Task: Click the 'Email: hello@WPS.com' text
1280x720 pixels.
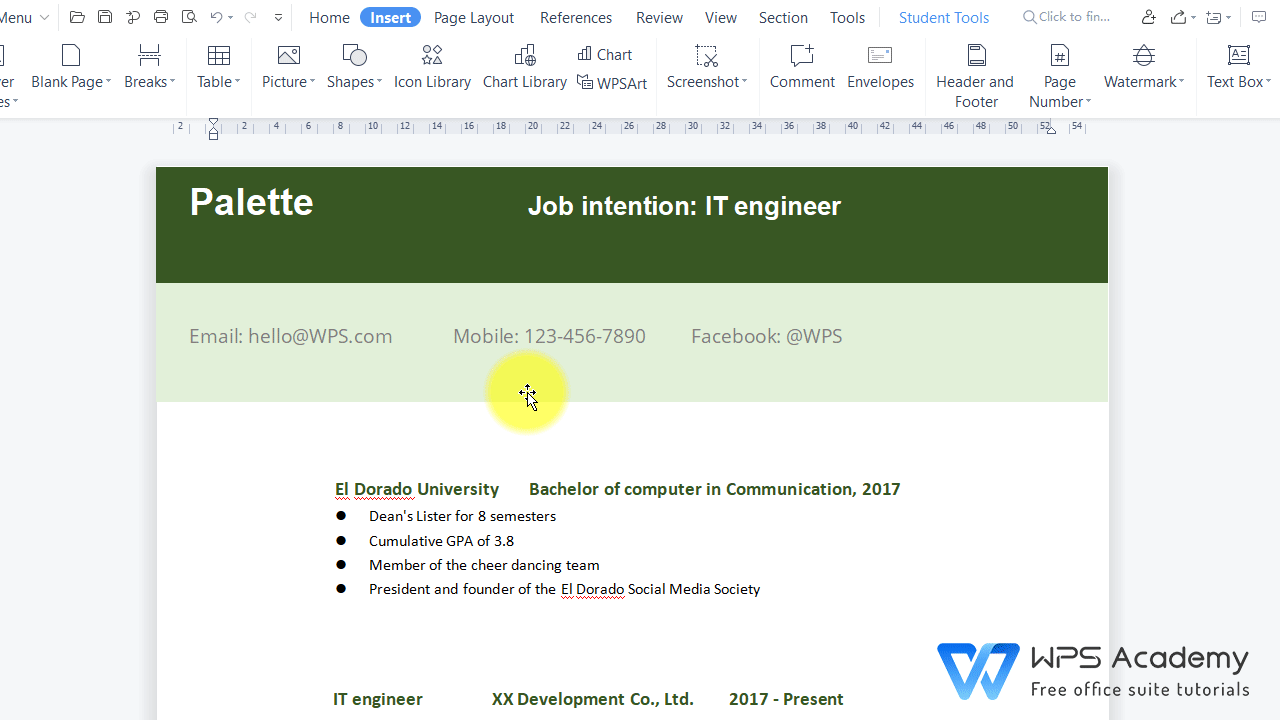Action: 291,336
